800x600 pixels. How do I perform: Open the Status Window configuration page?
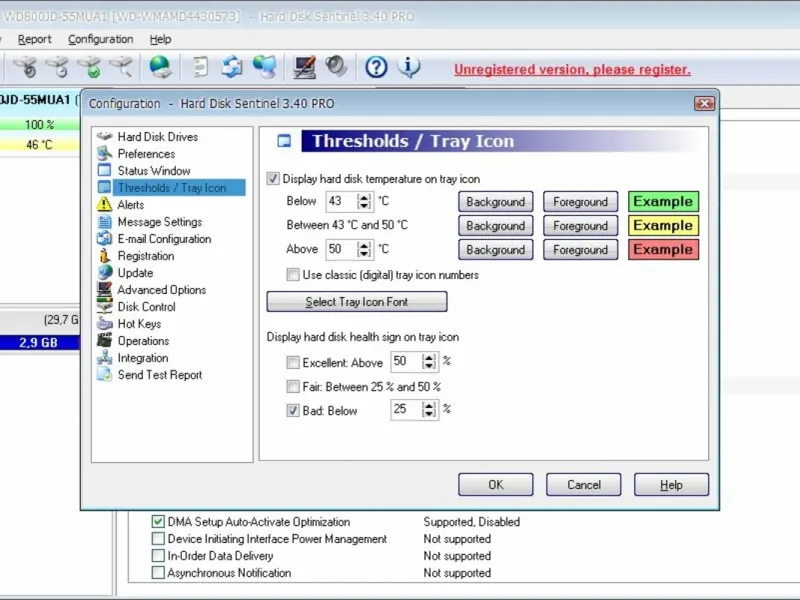click(x=154, y=170)
